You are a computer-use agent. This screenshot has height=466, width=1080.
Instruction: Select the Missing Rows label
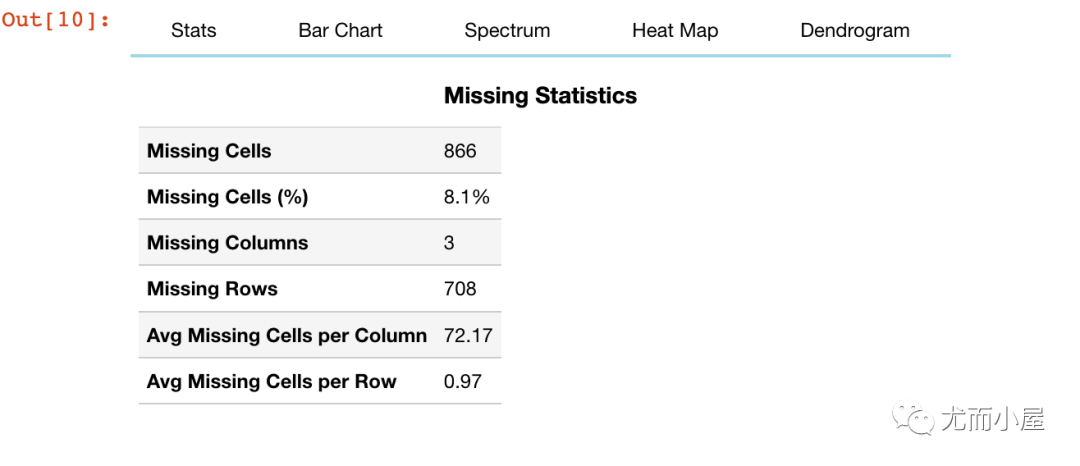click(x=212, y=288)
